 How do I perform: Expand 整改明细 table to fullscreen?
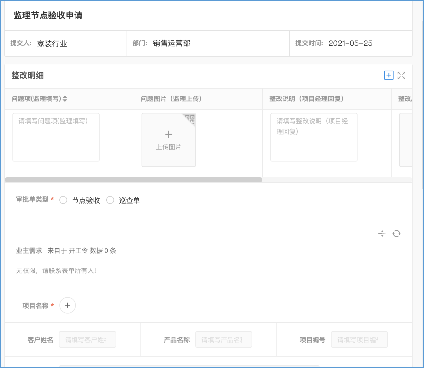401,75
